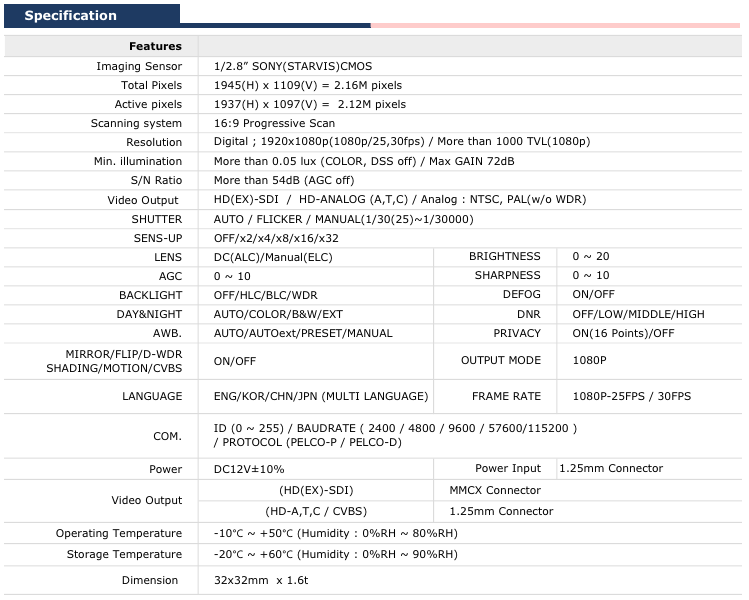749x600 pixels.
Task: Select ENG/KOR/CHN/JPN (MULTI LANGUAGE) value
Action: pos(321,396)
